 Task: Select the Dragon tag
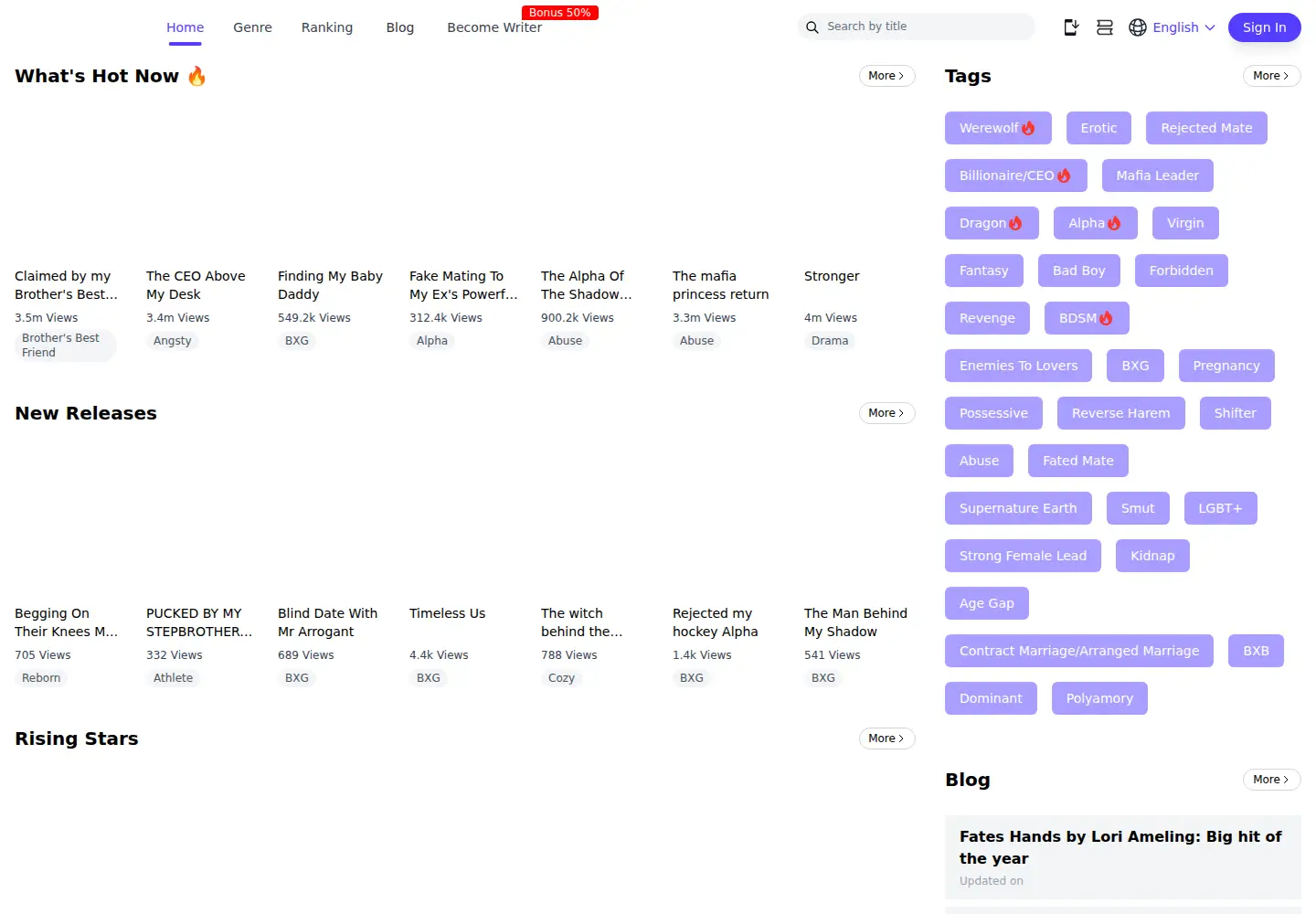pyautogui.click(x=992, y=223)
